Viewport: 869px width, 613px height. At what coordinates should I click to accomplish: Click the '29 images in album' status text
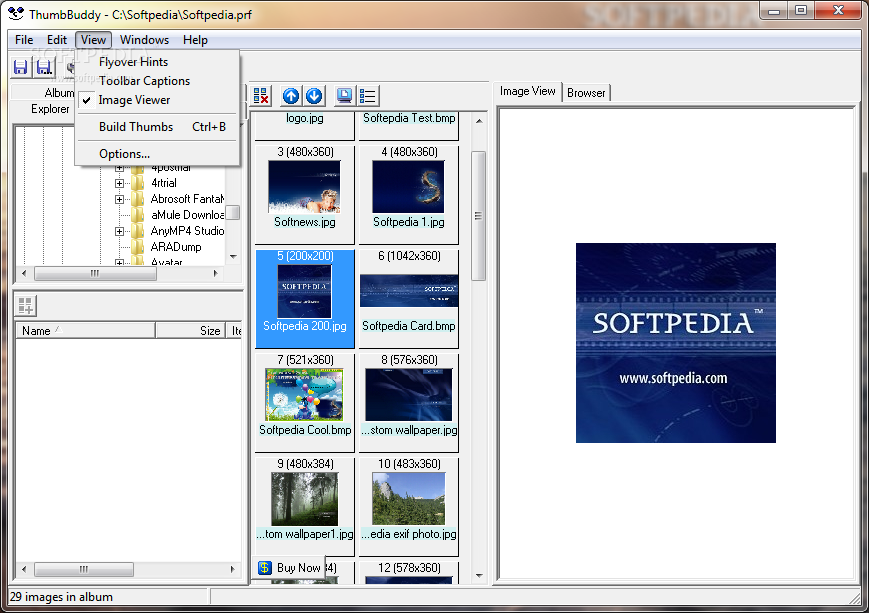click(62, 597)
